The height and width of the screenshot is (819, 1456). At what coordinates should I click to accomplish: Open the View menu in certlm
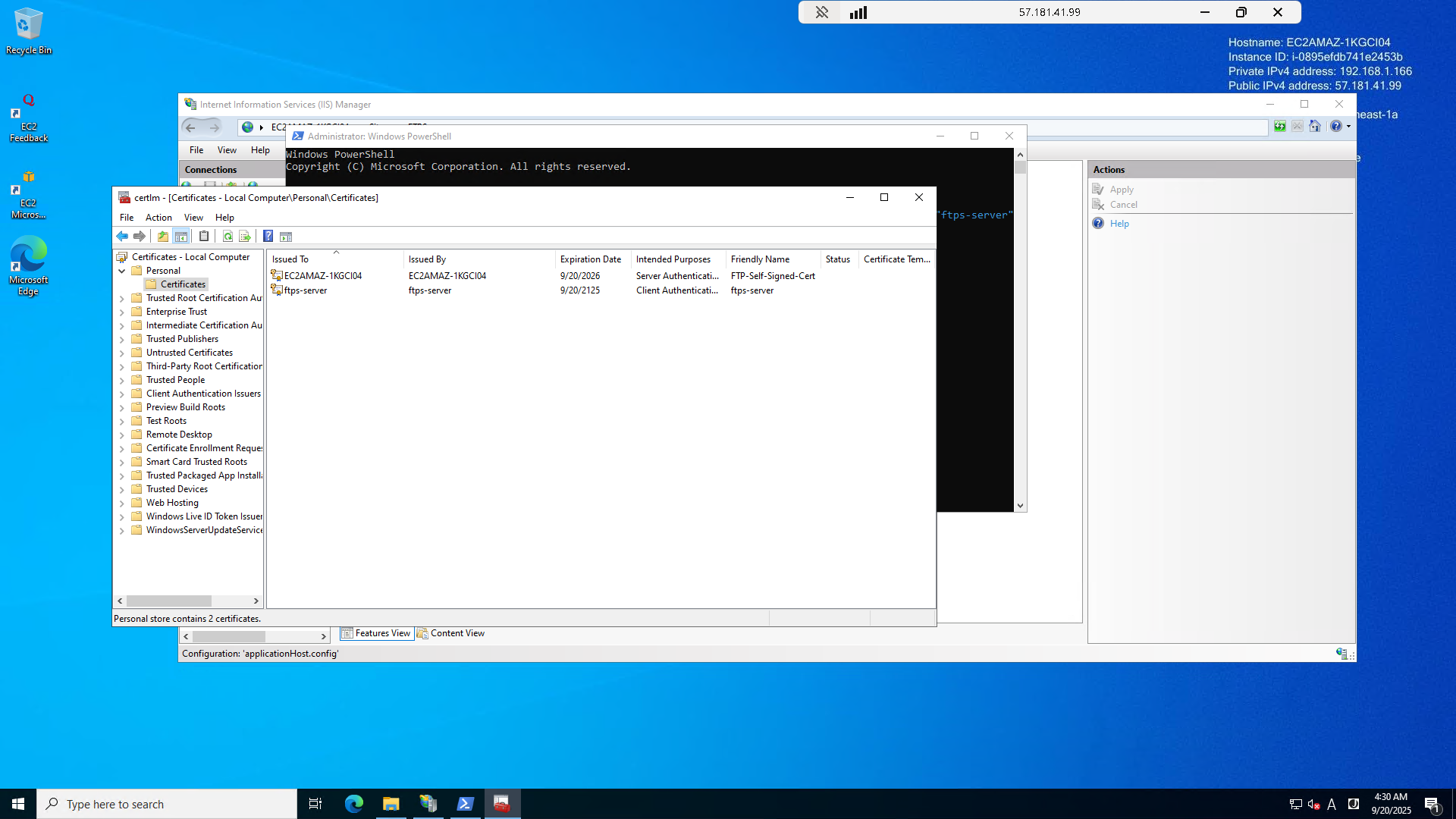tap(193, 218)
